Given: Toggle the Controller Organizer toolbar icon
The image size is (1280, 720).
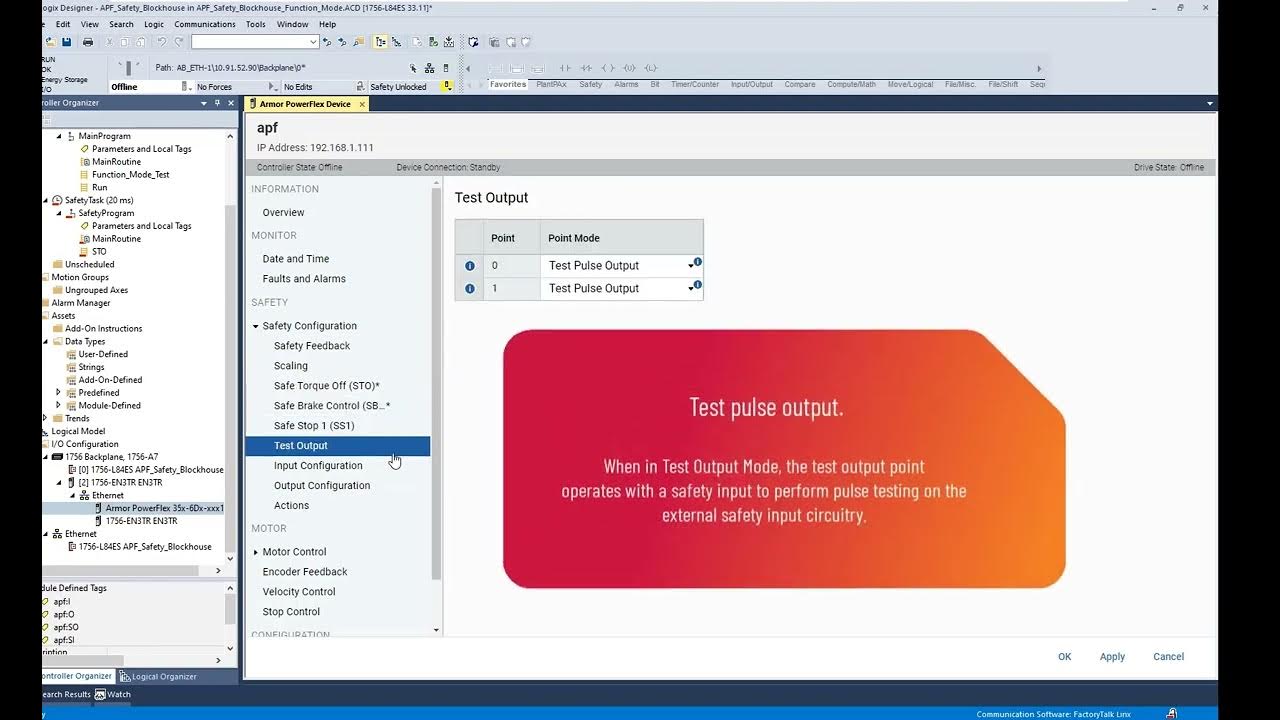Looking at the screenshot, I should [x=380, y=42].
